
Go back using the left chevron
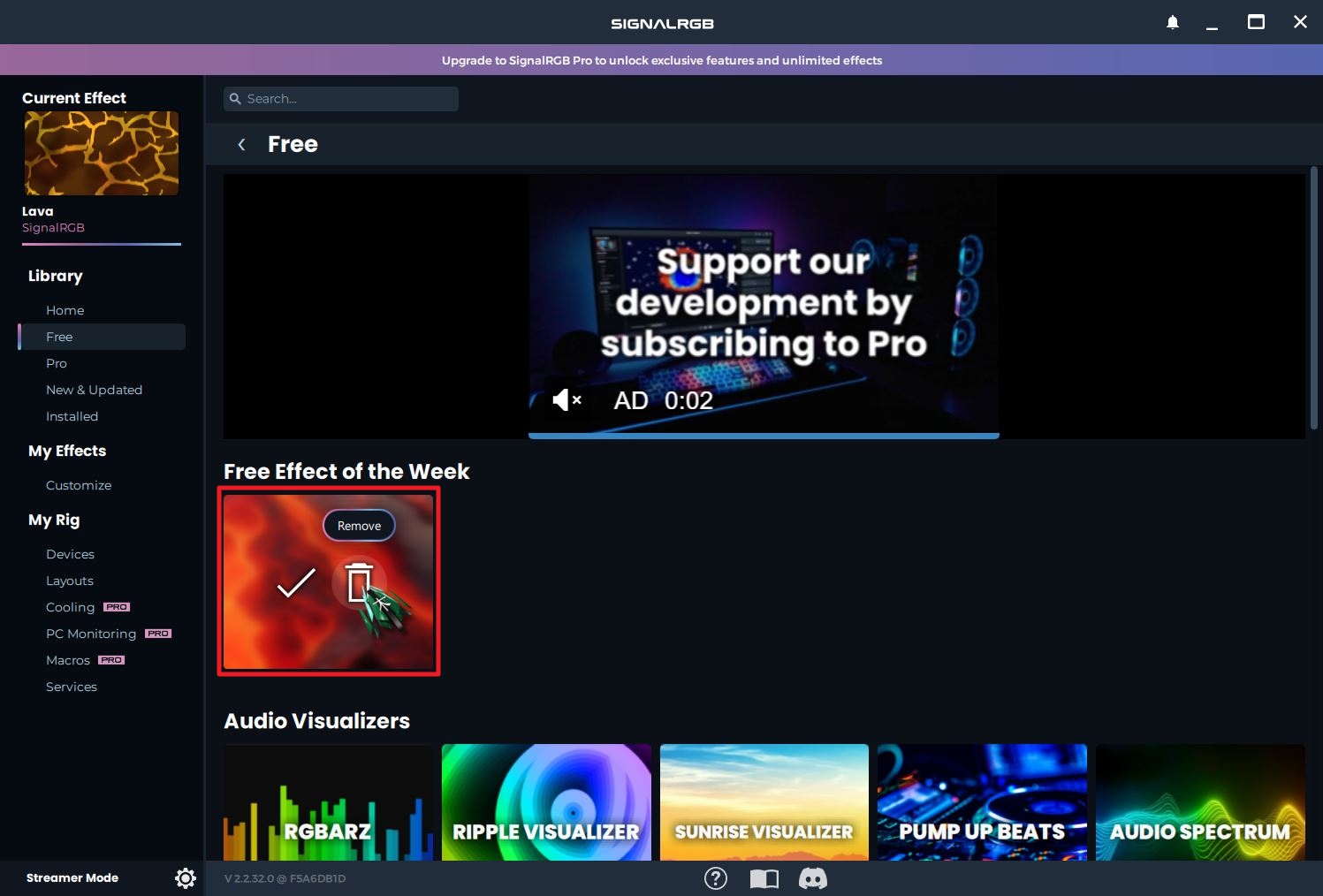tap(241, 144)
